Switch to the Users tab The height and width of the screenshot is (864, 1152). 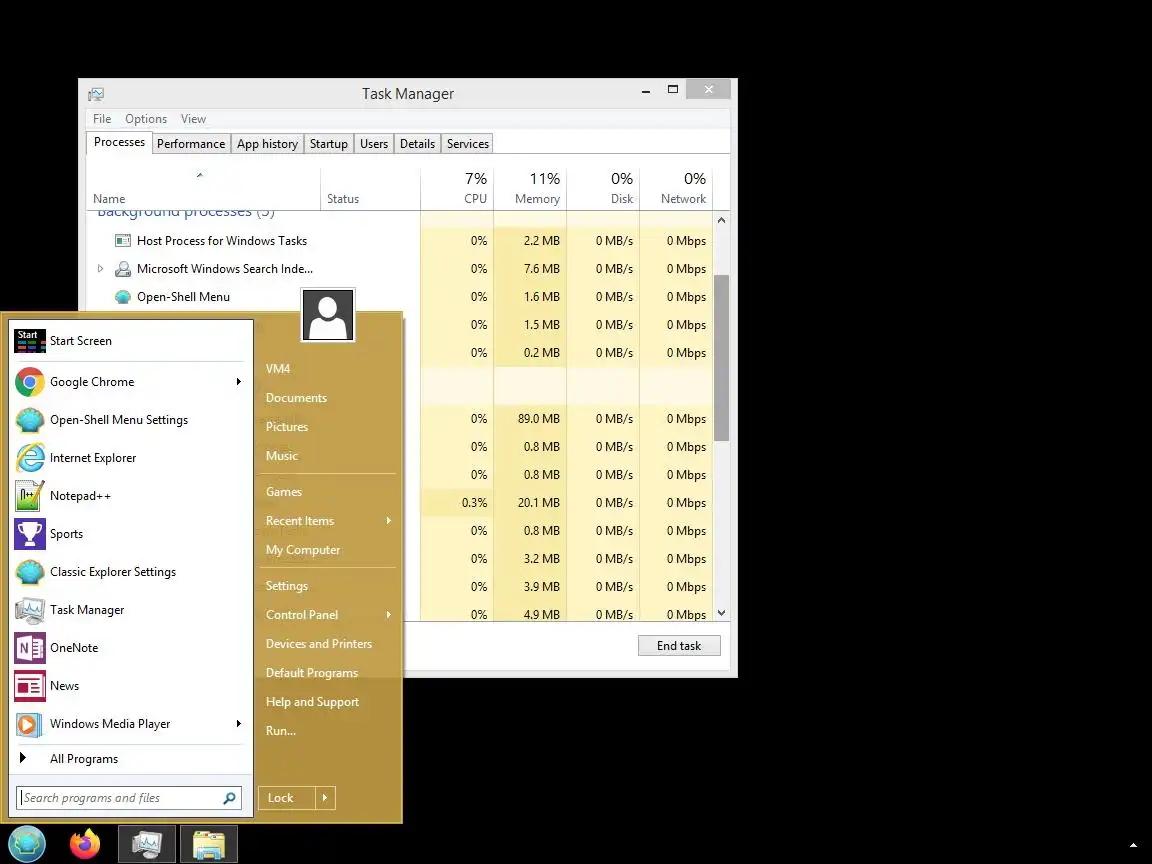374,144
